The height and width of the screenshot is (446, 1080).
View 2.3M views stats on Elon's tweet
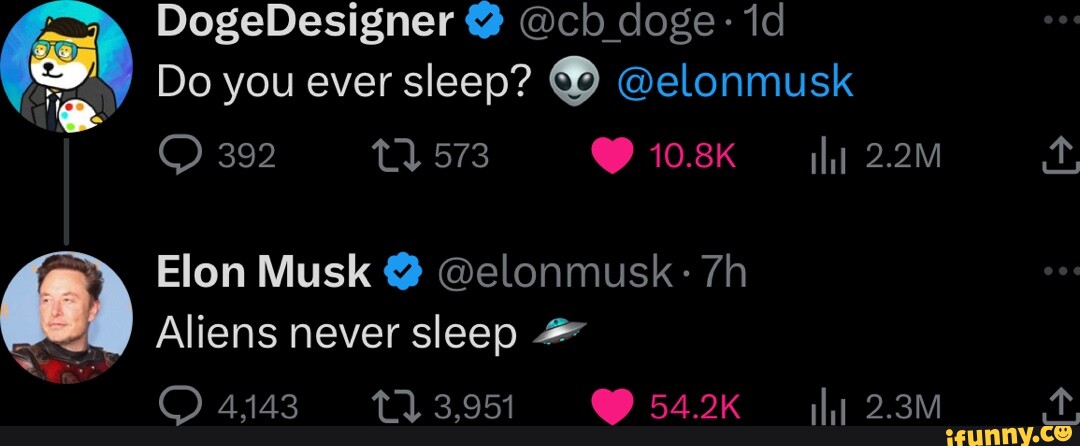826,407
